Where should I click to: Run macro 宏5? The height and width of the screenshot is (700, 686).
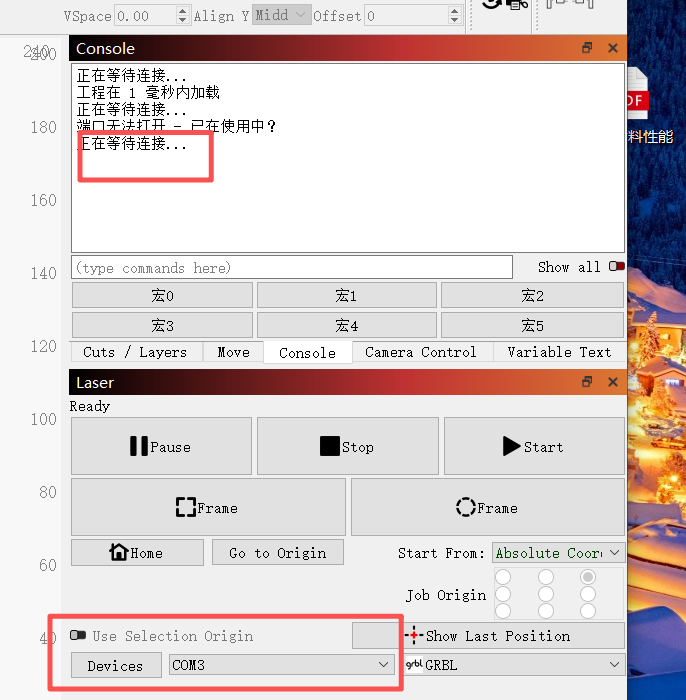[532, 325]
